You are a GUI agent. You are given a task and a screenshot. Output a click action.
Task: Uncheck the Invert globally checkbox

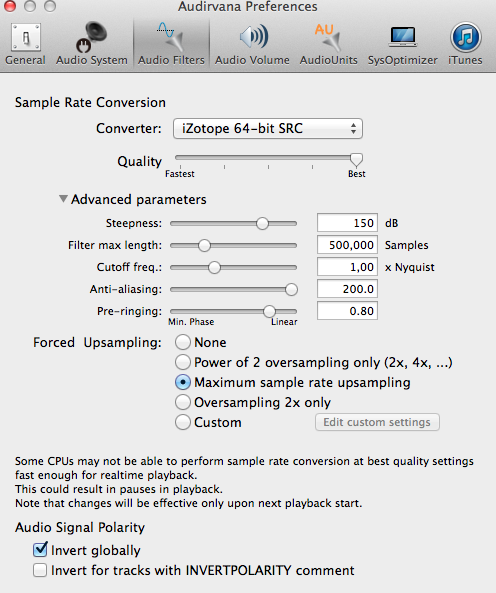click(40, 550)
